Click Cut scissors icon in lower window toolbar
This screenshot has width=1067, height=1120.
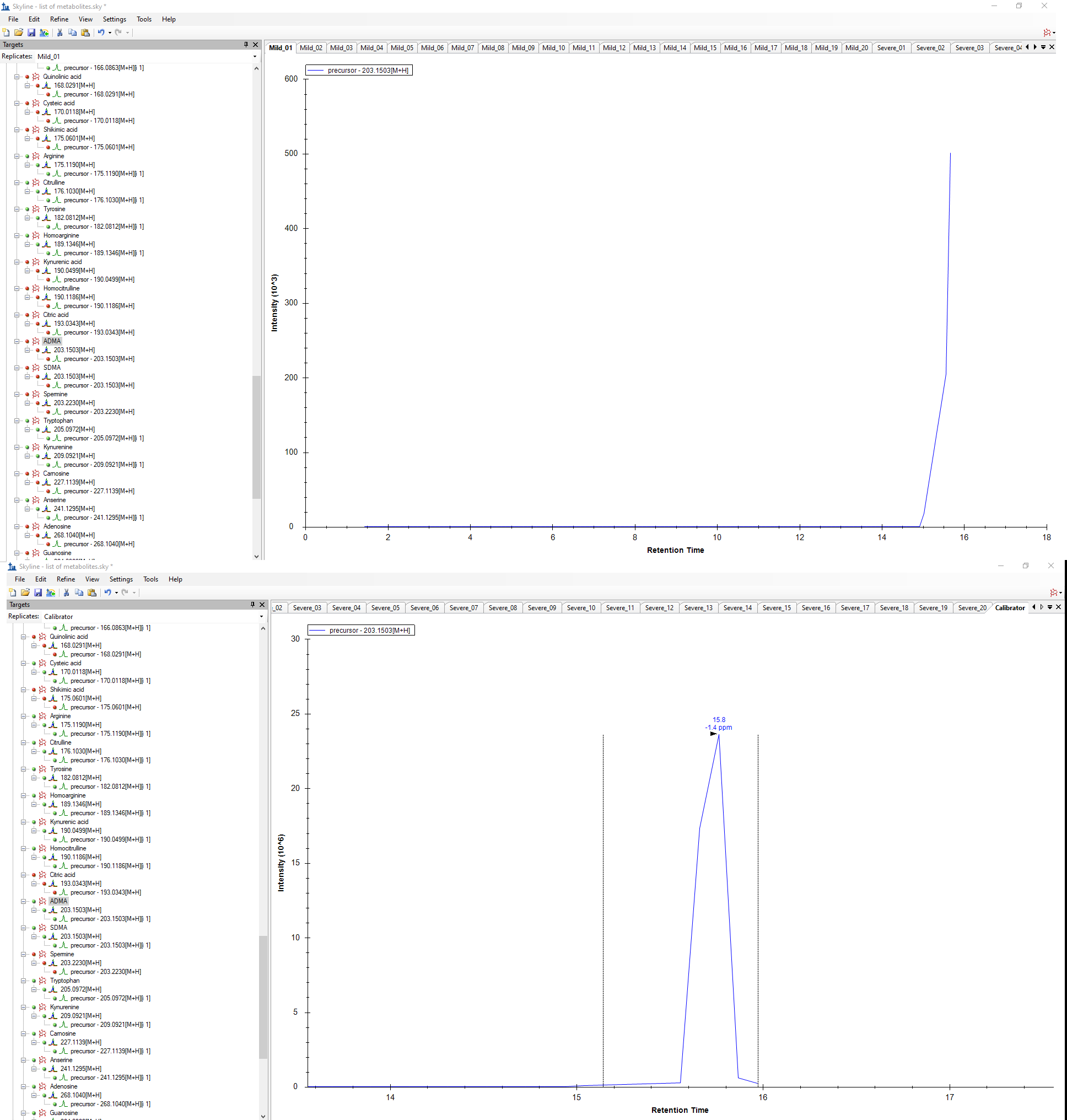tap(67, 593)
